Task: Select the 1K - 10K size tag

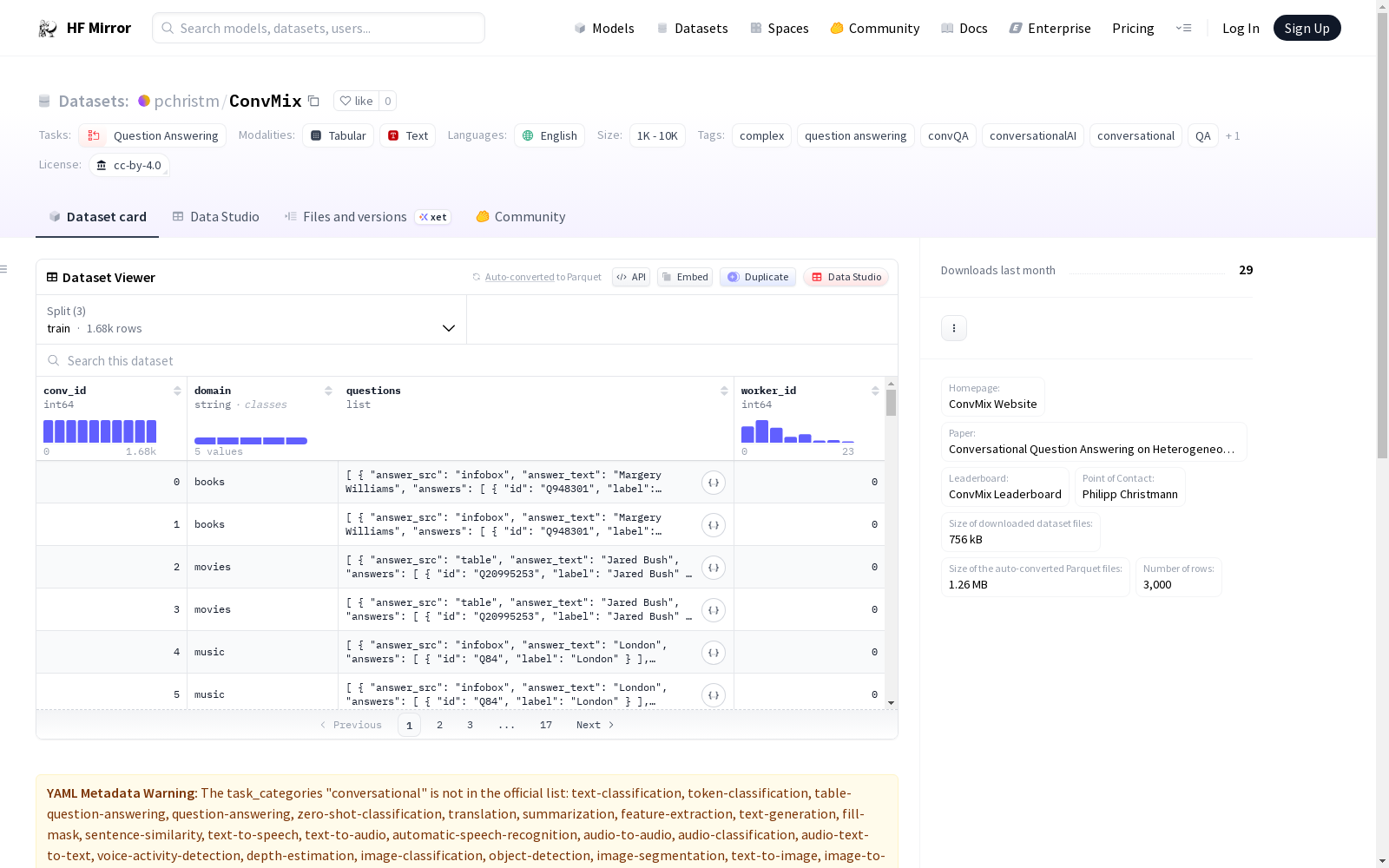Action: pyautogui.click(x=657, y=135)
